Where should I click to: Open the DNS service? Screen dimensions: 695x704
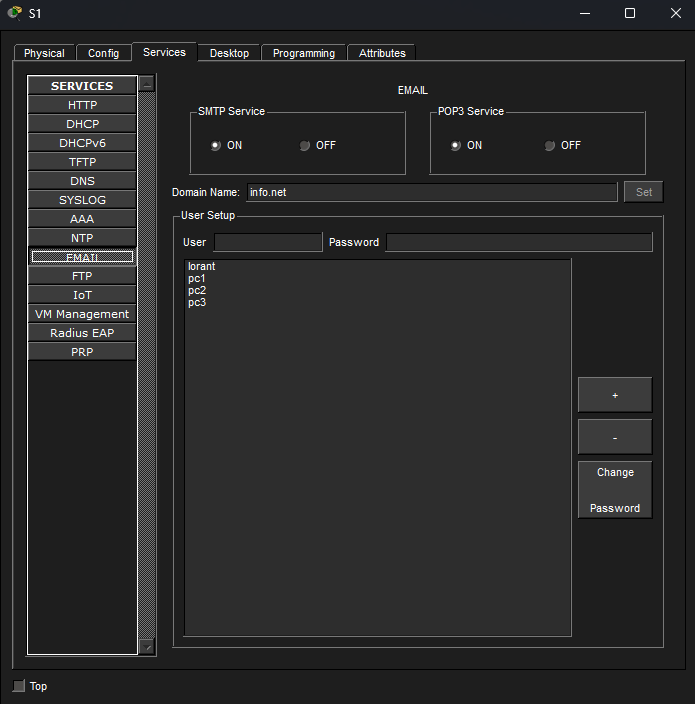point(82,181)
